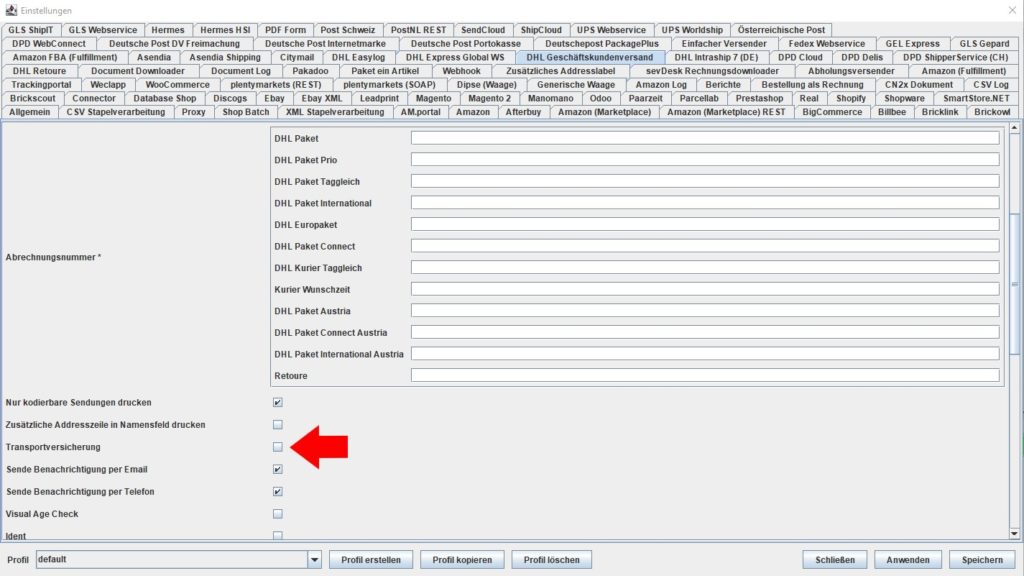The image size is (1024, 576).
Task: Focus DHL Paket International Austria field
Action: click(705, 354)
